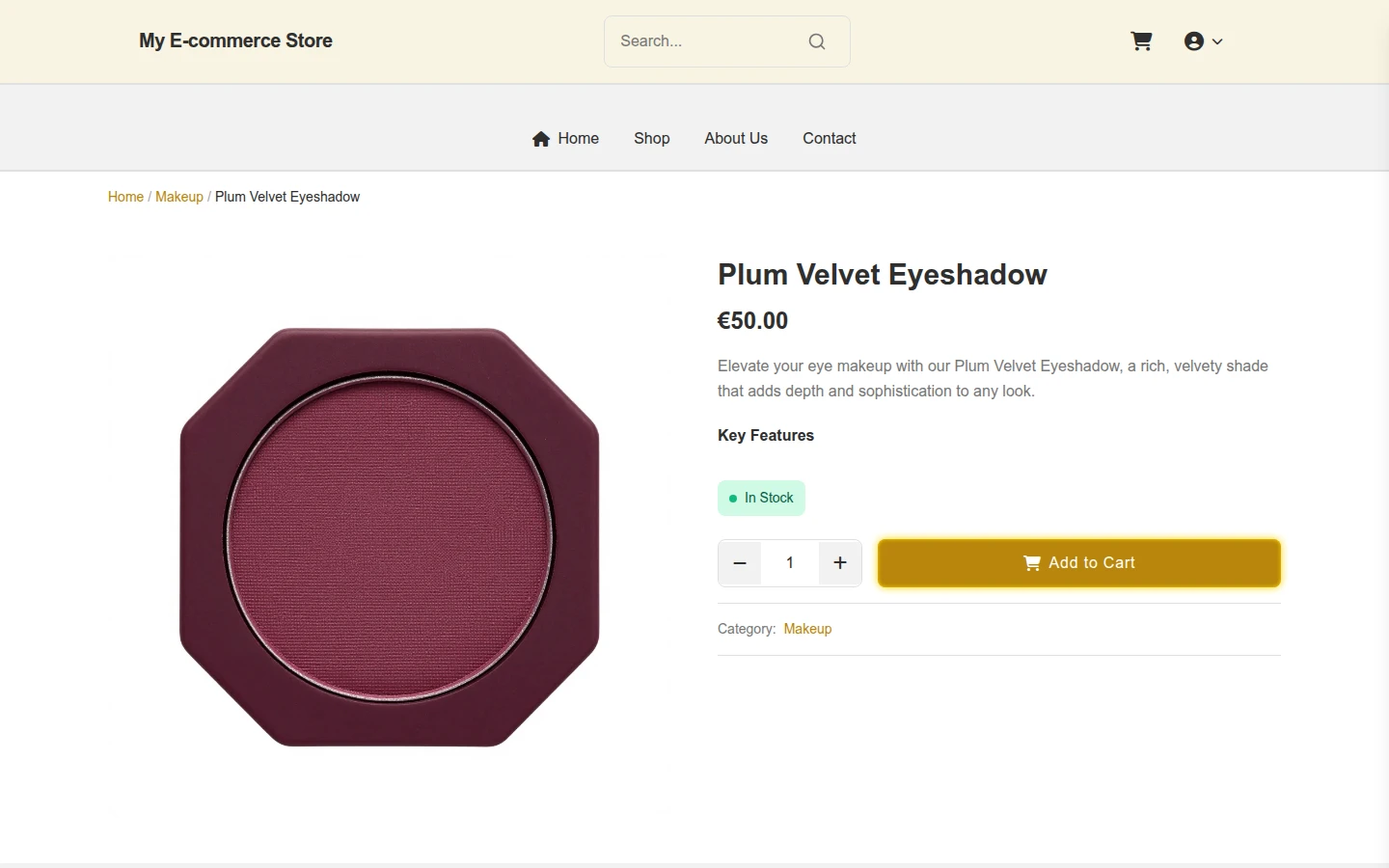Viewport: 1389px width, 868px height.
Task: Click the house icon beside Home
Action: pyautogui.click(x=541, y=139)
